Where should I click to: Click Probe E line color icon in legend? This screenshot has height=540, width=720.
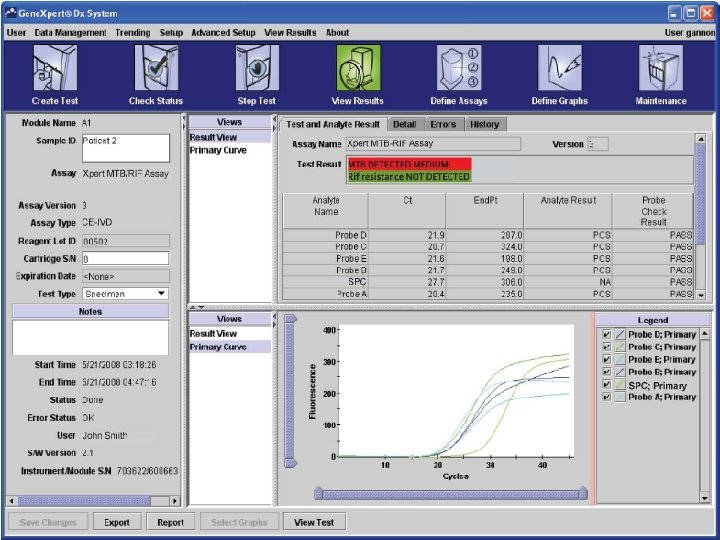[620, 360]
